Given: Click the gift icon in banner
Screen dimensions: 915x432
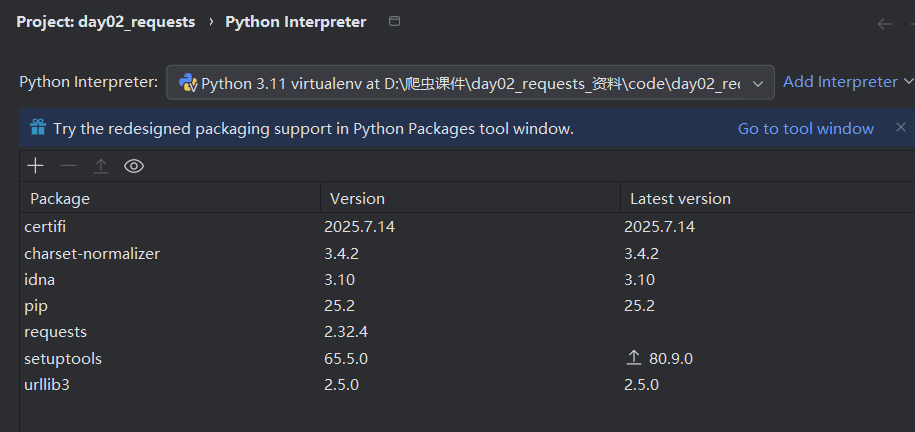Looking at the screenshot, I should [x=38, y=128].
